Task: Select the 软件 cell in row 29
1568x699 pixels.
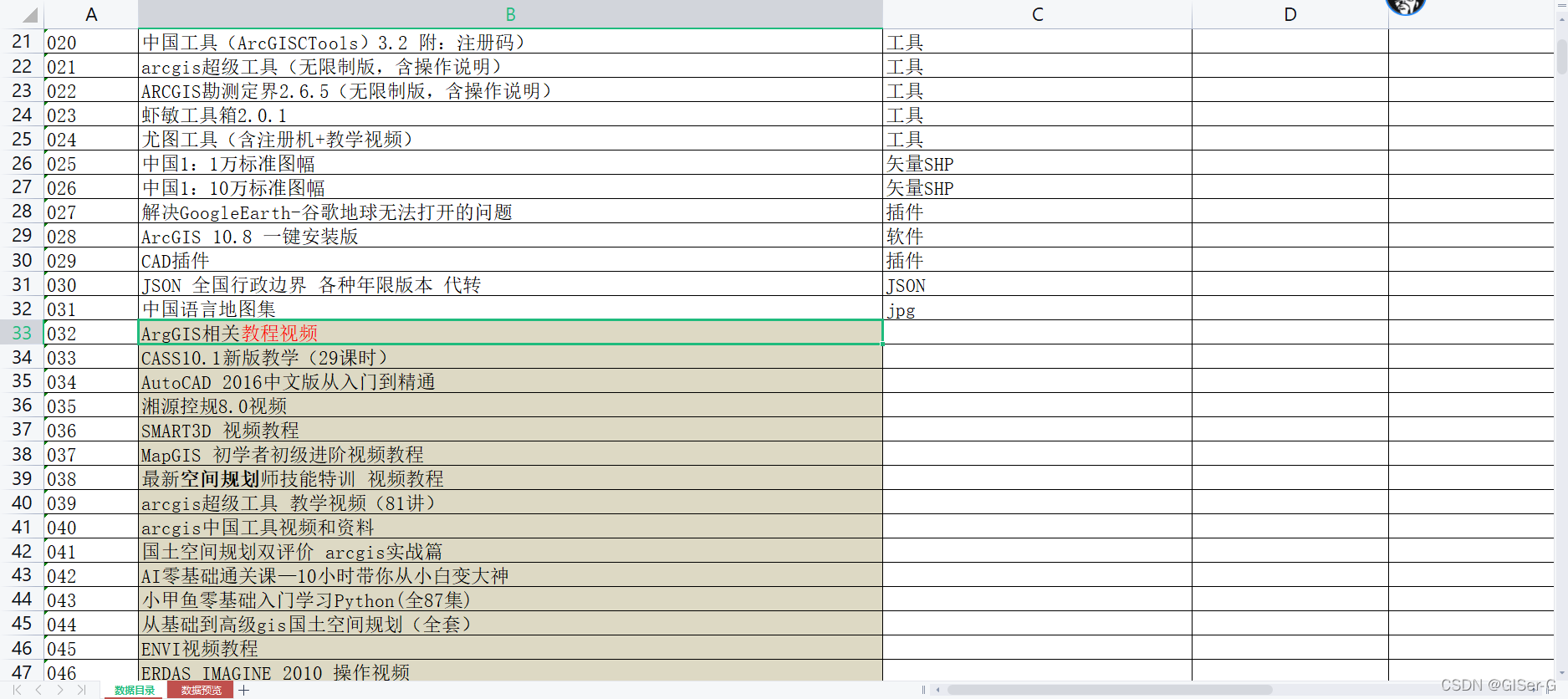Action: point(1037,236)
